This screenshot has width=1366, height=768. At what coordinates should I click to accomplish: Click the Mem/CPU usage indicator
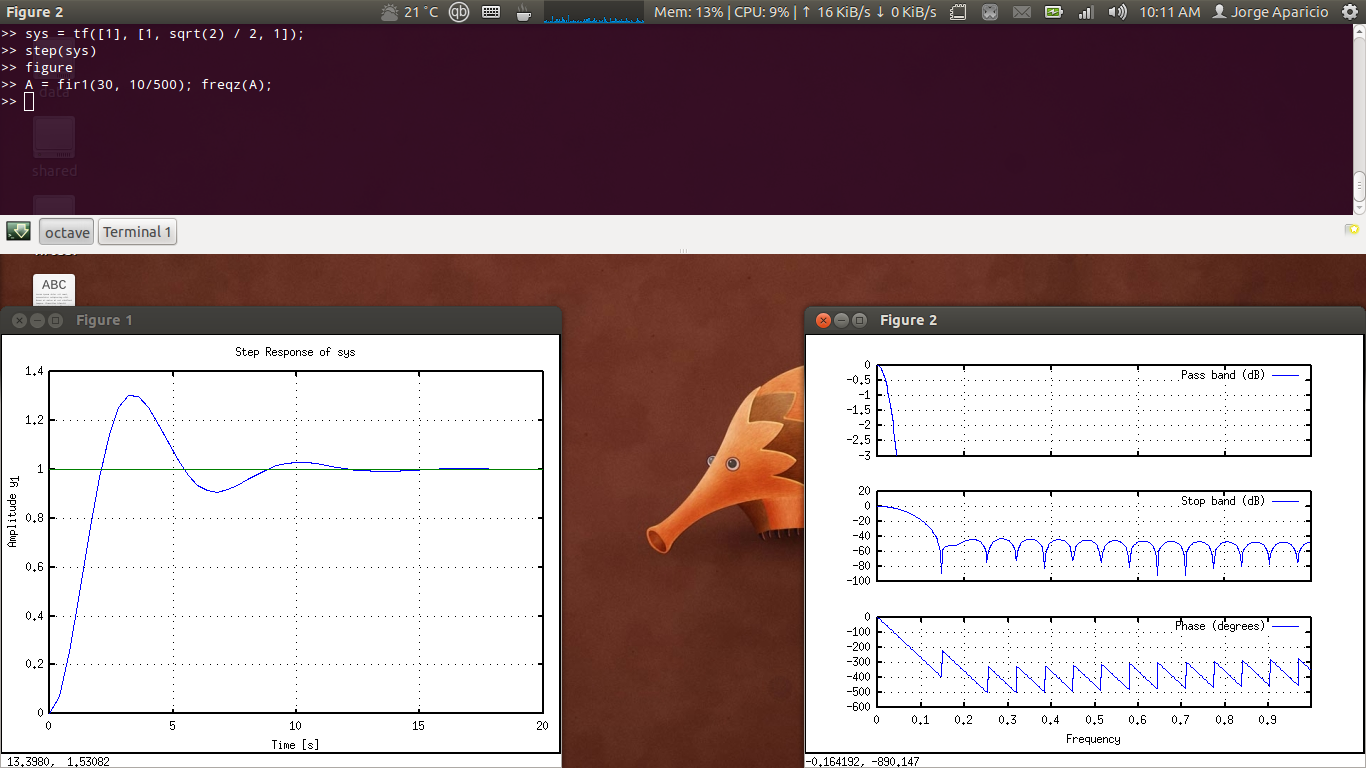coord(723,12)
